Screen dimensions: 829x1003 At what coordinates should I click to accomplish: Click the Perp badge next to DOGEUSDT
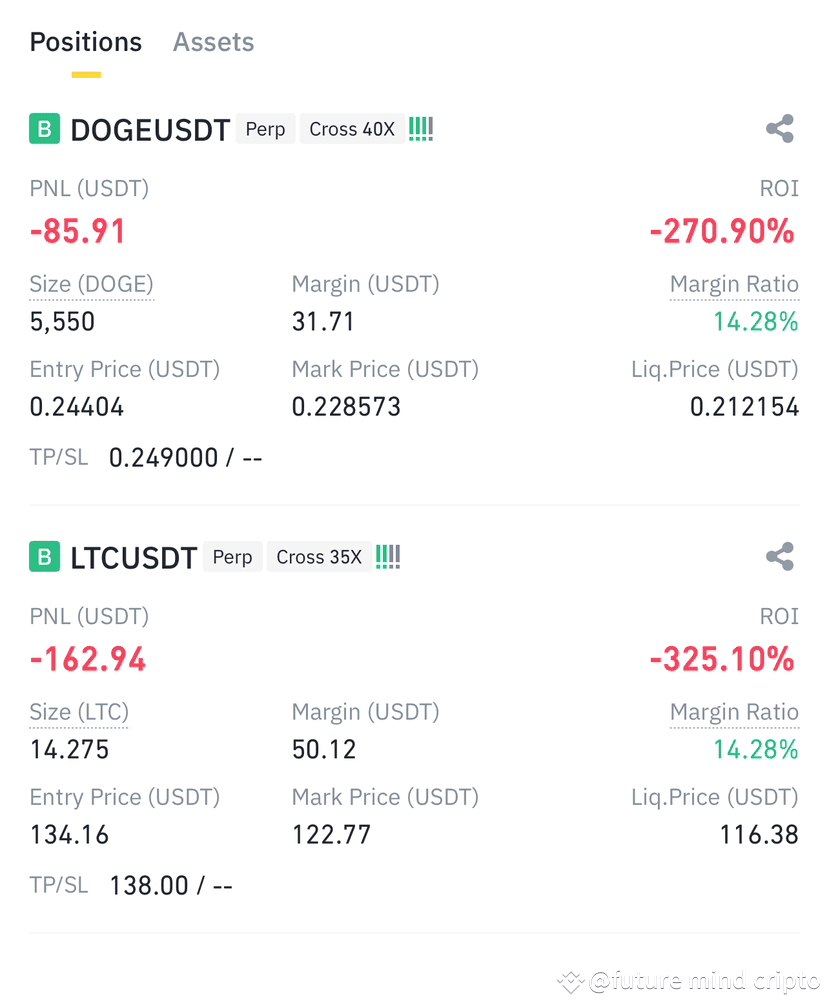coord(265,129)
